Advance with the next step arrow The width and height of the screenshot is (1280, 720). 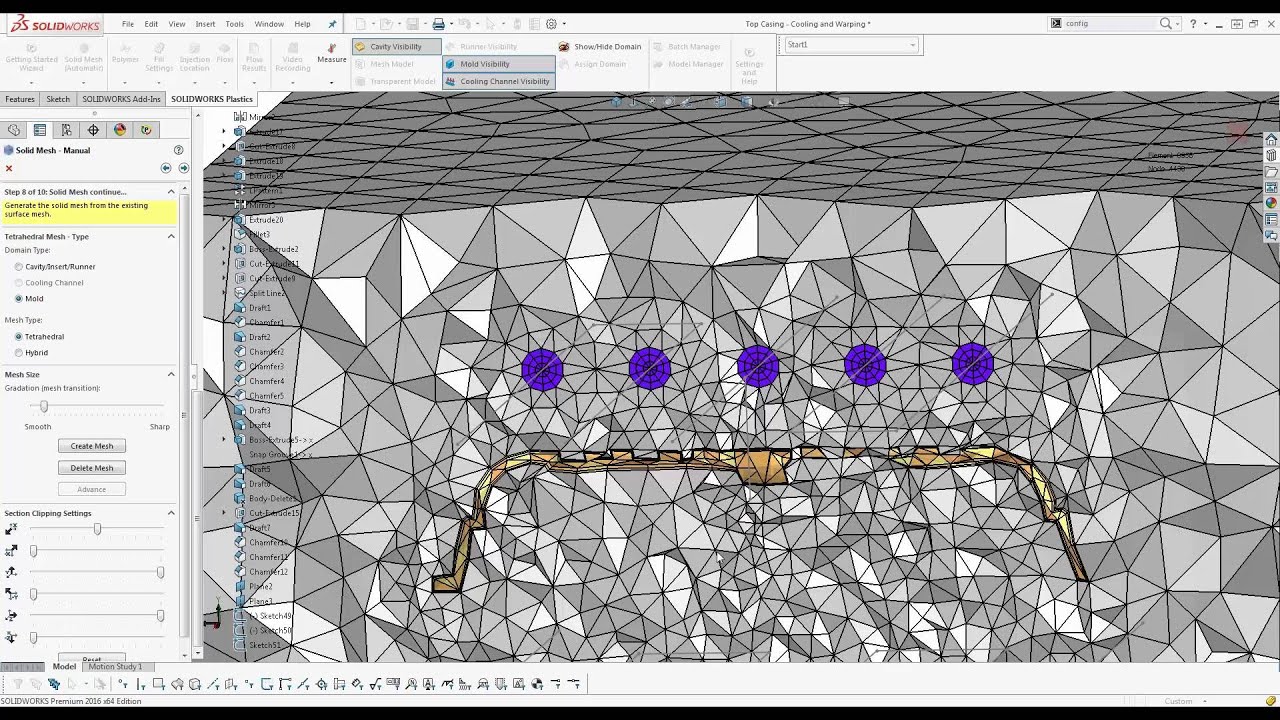pyautogui.click(x=183, y=168)
